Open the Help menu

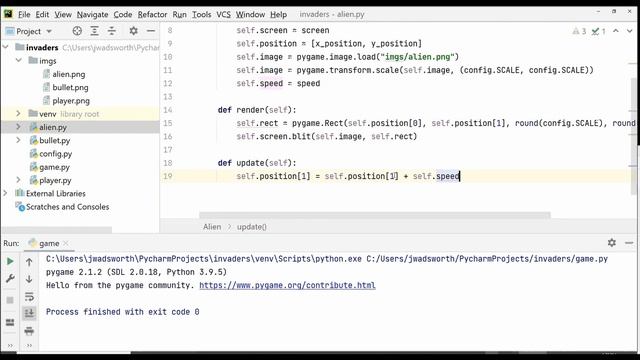coord(278,14)
